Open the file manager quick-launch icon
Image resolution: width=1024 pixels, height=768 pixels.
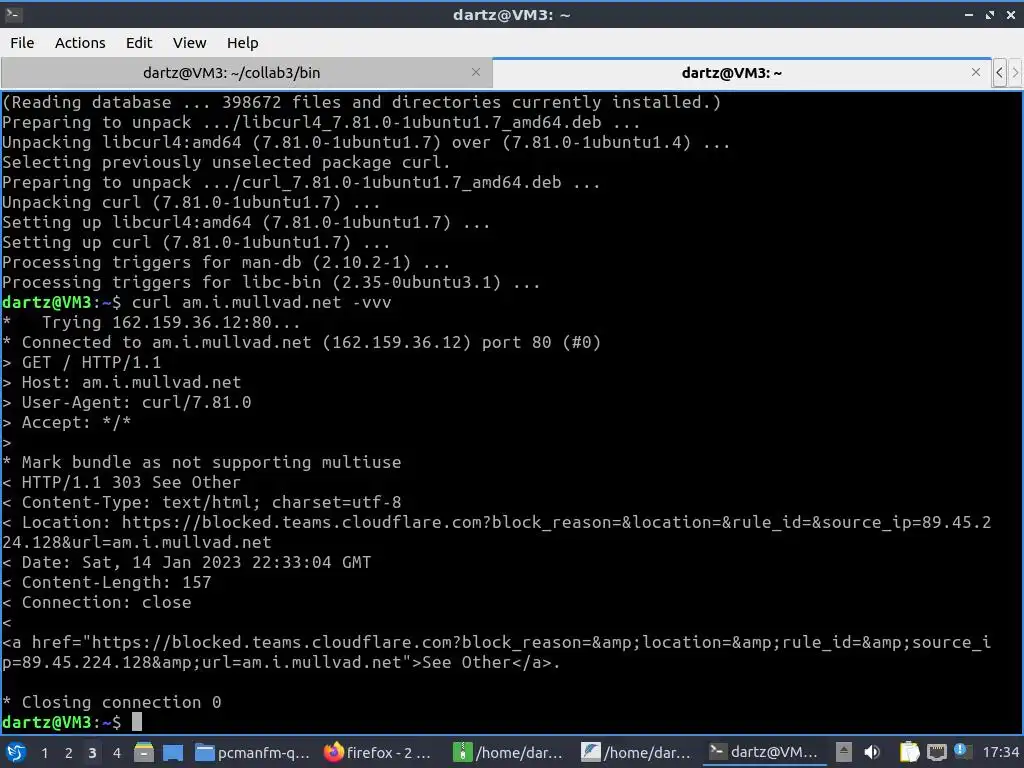tap(144, 752)
